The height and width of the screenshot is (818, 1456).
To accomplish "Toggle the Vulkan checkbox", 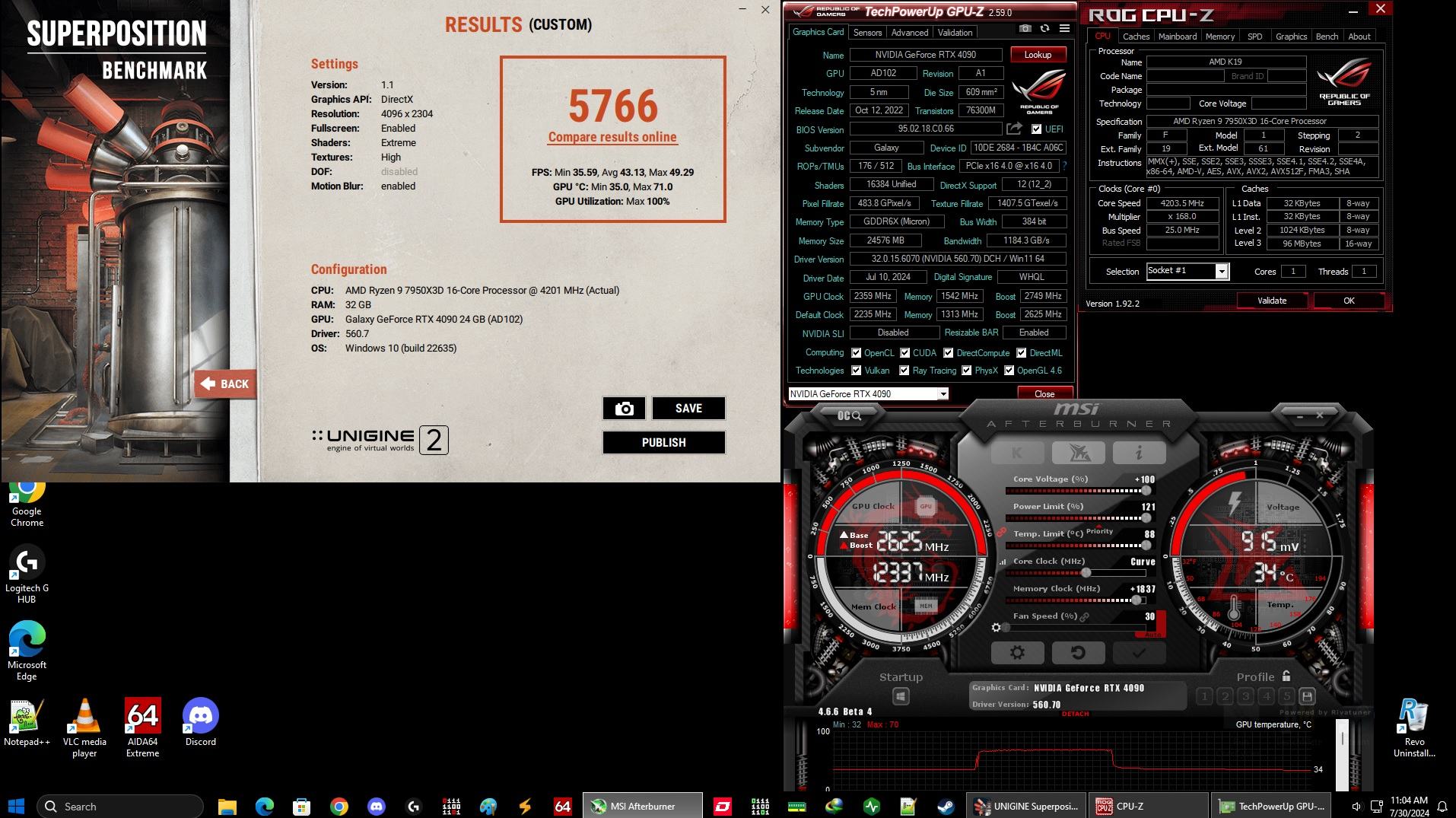I will click(857, 371).
